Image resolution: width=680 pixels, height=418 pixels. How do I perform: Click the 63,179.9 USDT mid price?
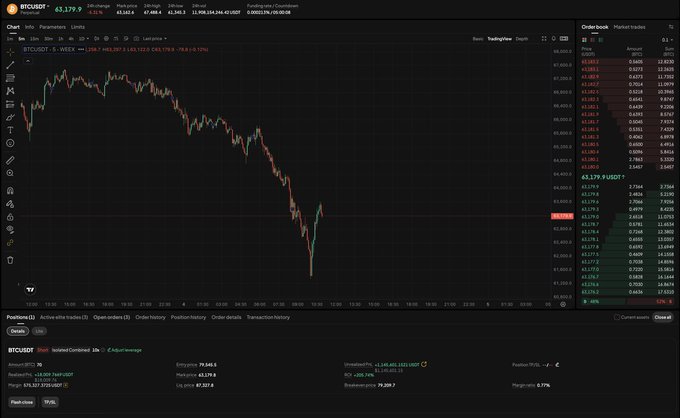point(603,177)
